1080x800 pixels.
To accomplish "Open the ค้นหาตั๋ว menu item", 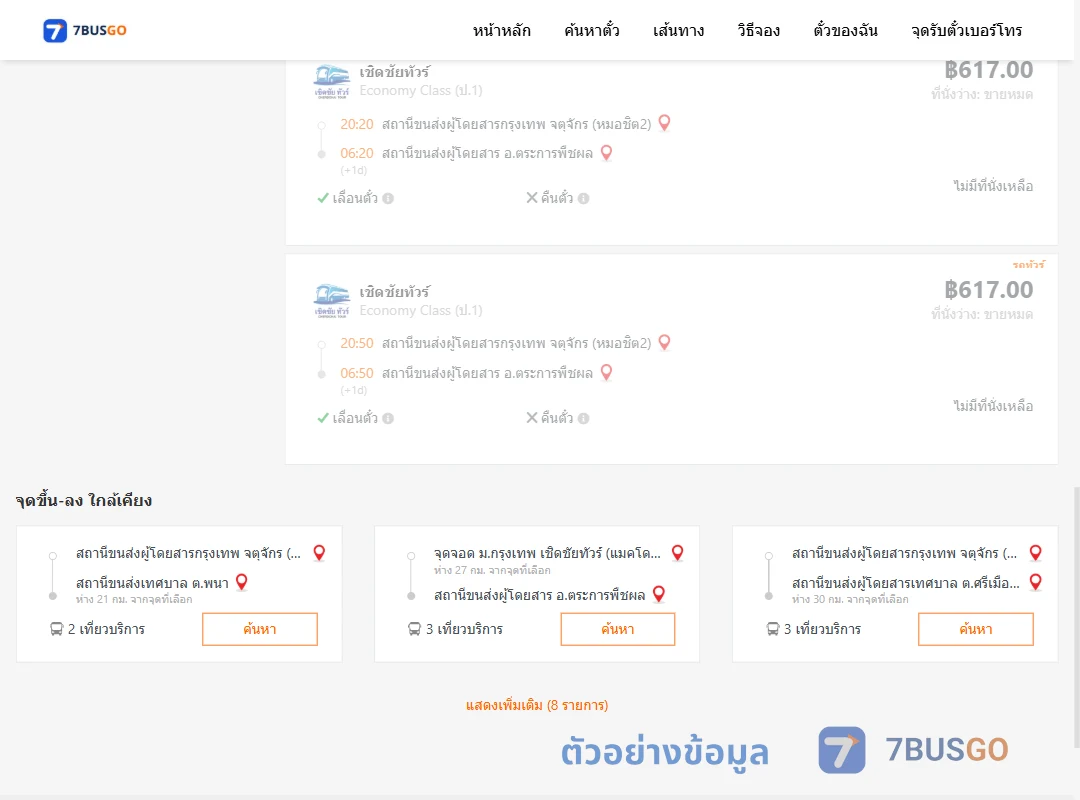I will (x=592, y=30).
